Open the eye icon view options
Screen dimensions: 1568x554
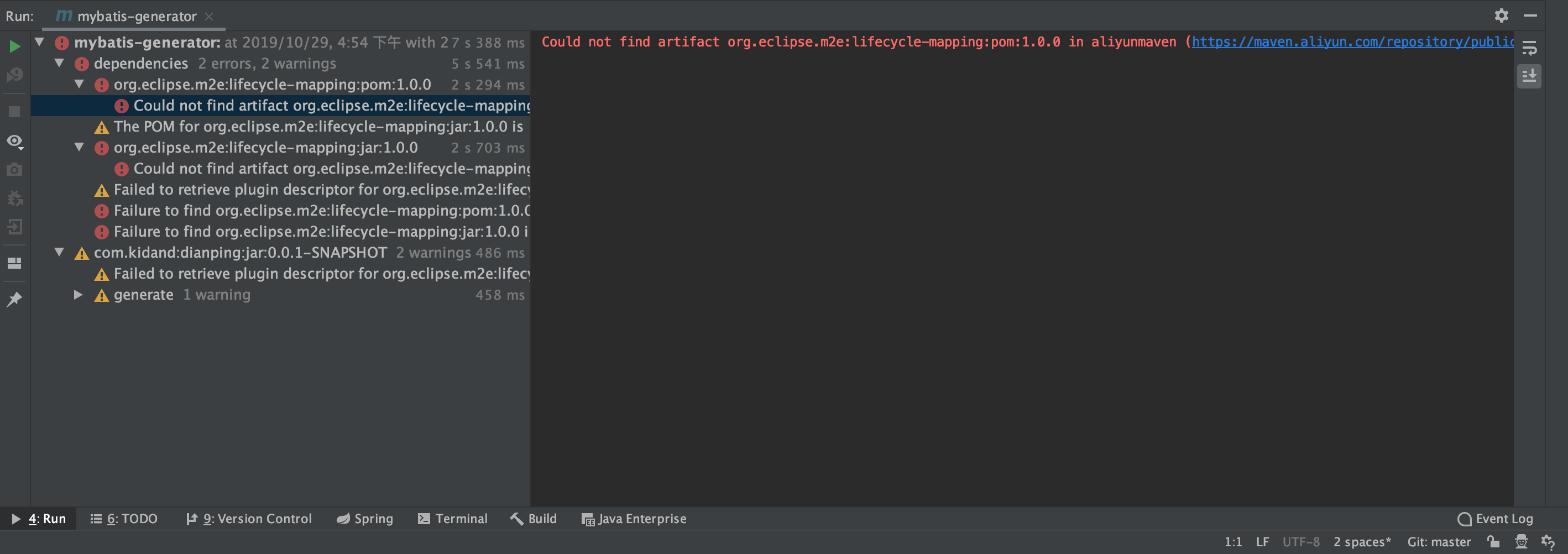pyautogui.click(x=14, y=141)
